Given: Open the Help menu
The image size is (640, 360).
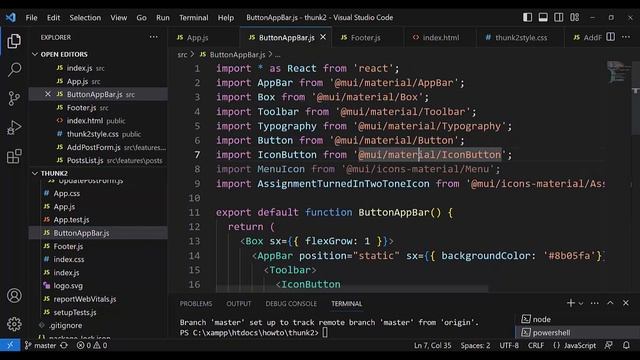Looking at the screenshot, I should tap(226, 18).
